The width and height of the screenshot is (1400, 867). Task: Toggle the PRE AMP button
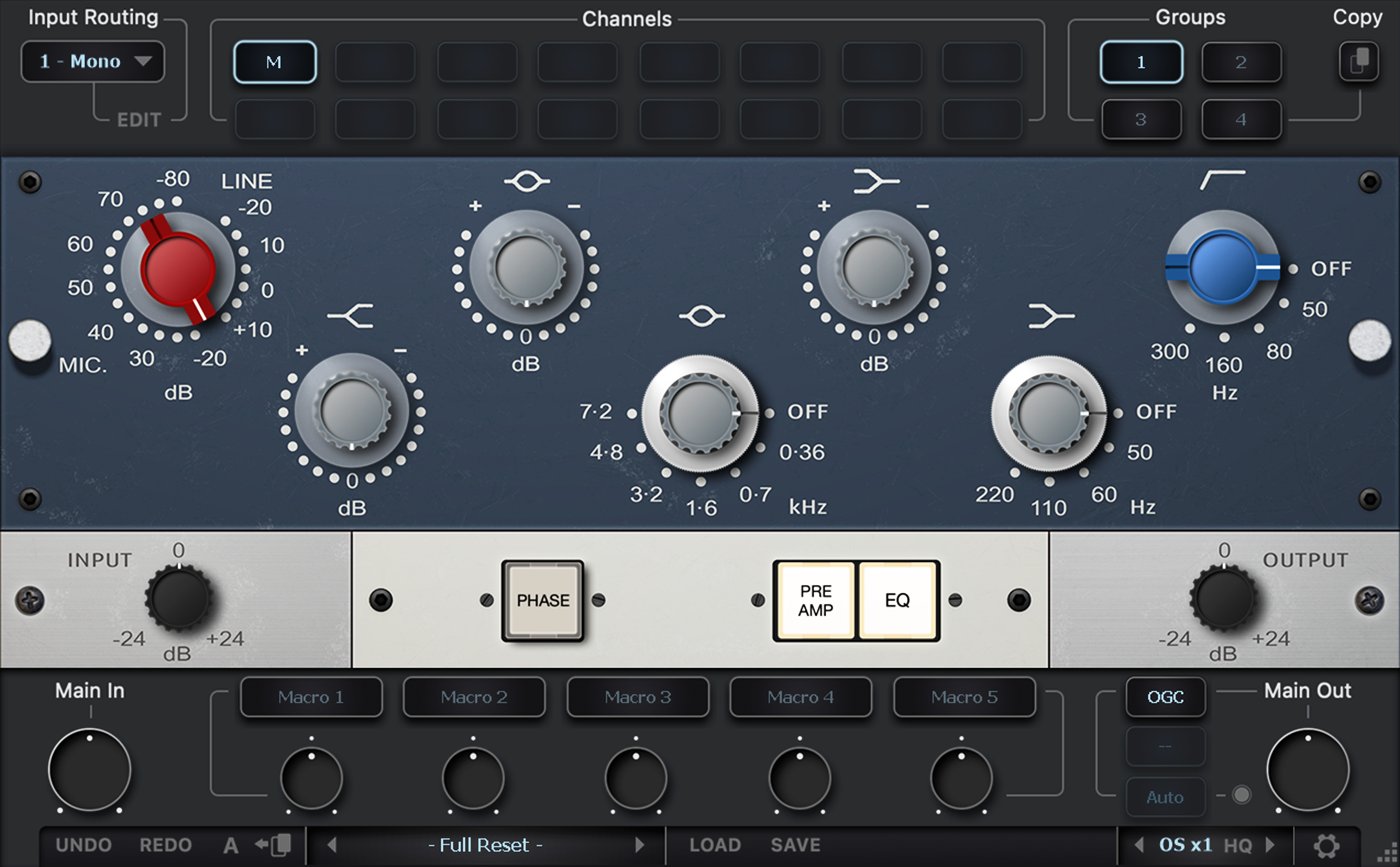[815, 600]
